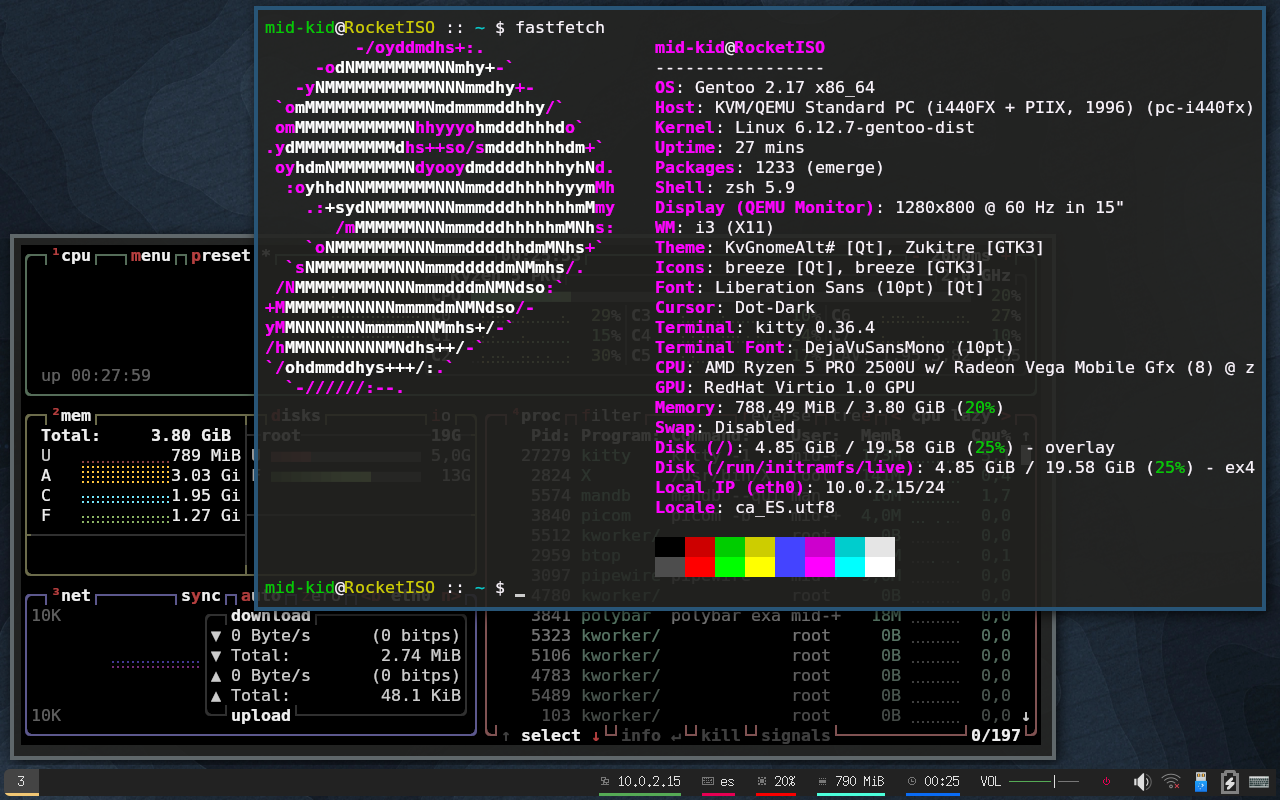Open btop menu option
The height and width of the screenshot is (800, 1280).
150,255
